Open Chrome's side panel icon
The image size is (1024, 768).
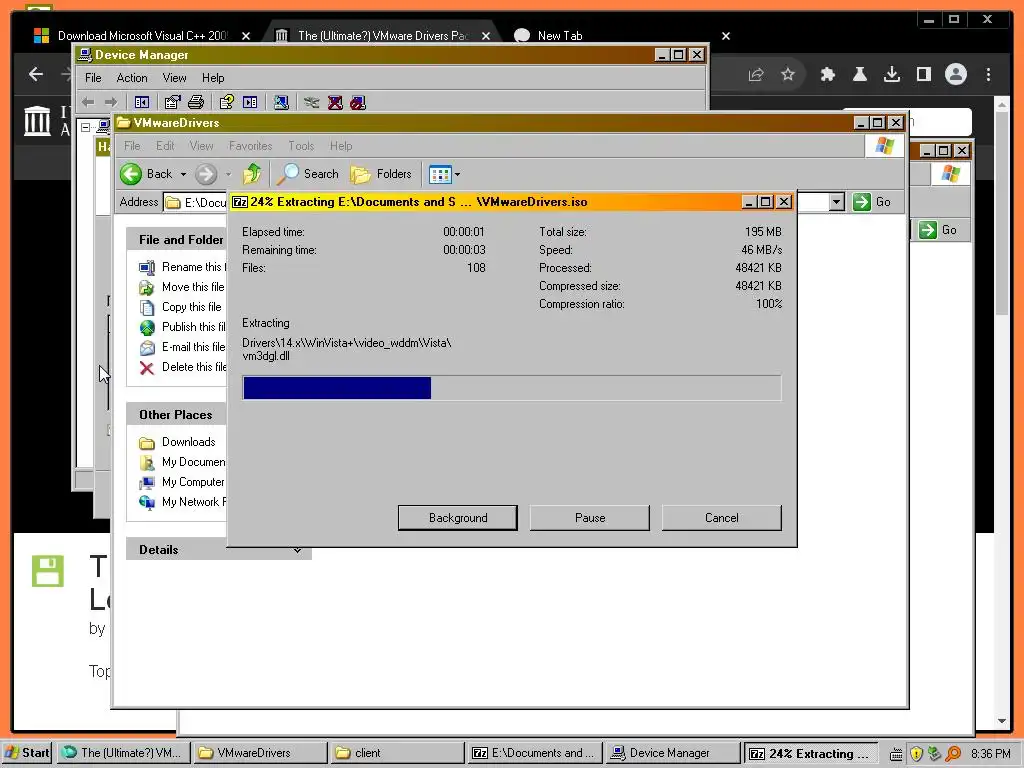[x=923, y=74]
